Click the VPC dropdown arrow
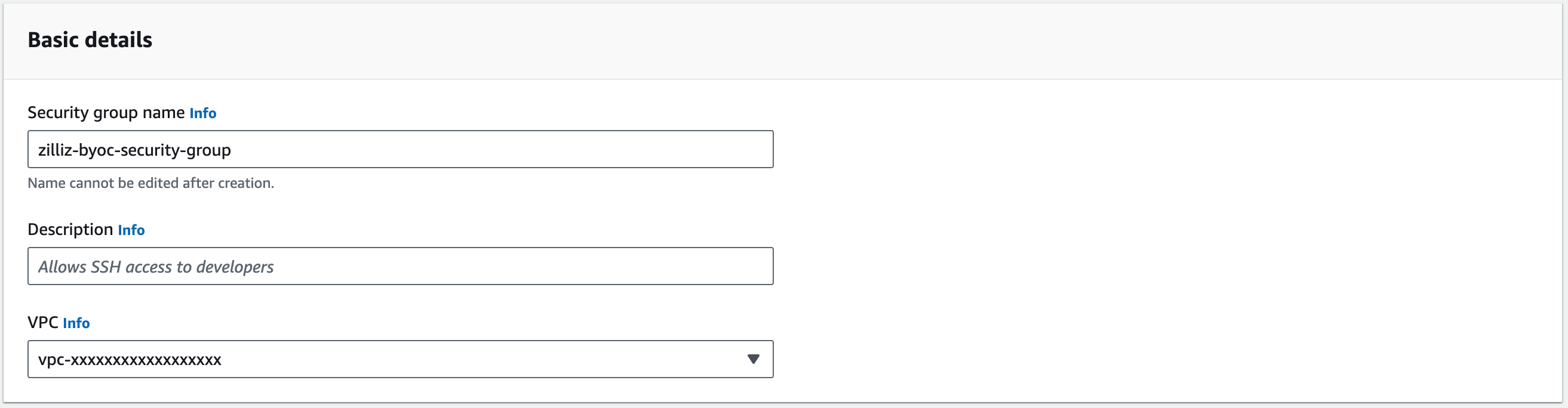 pyautogui.click(x=753, y=359)
